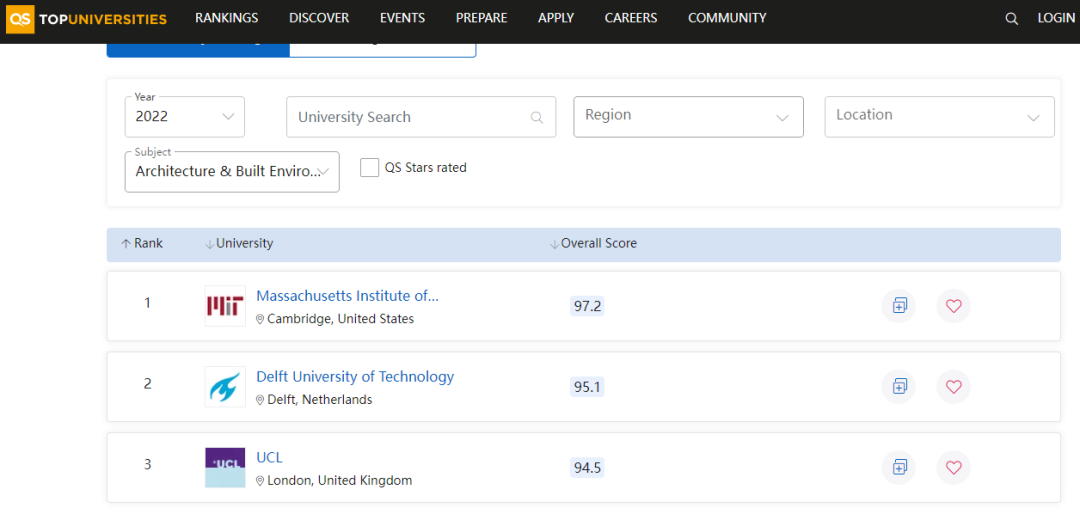Click the 97.2 overall score for MIT
1080x514 pixels.
click(x=588, y=307)
